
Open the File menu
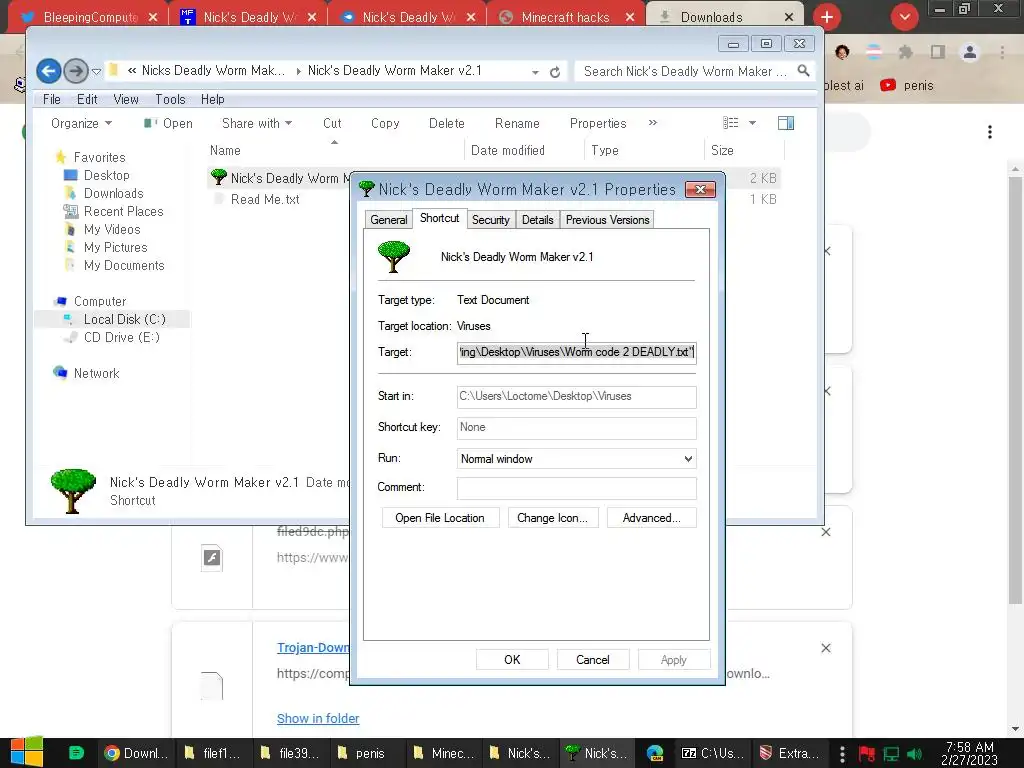(52, 99)
